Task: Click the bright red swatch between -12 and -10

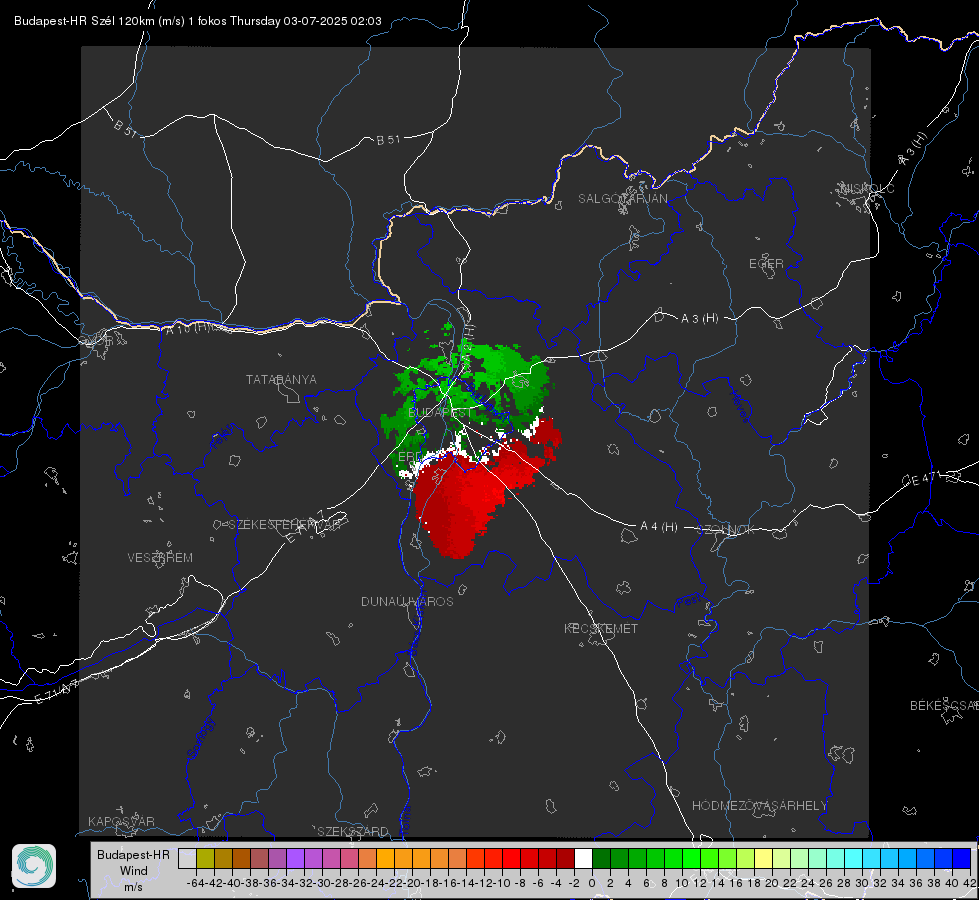Action: [493, 858]
